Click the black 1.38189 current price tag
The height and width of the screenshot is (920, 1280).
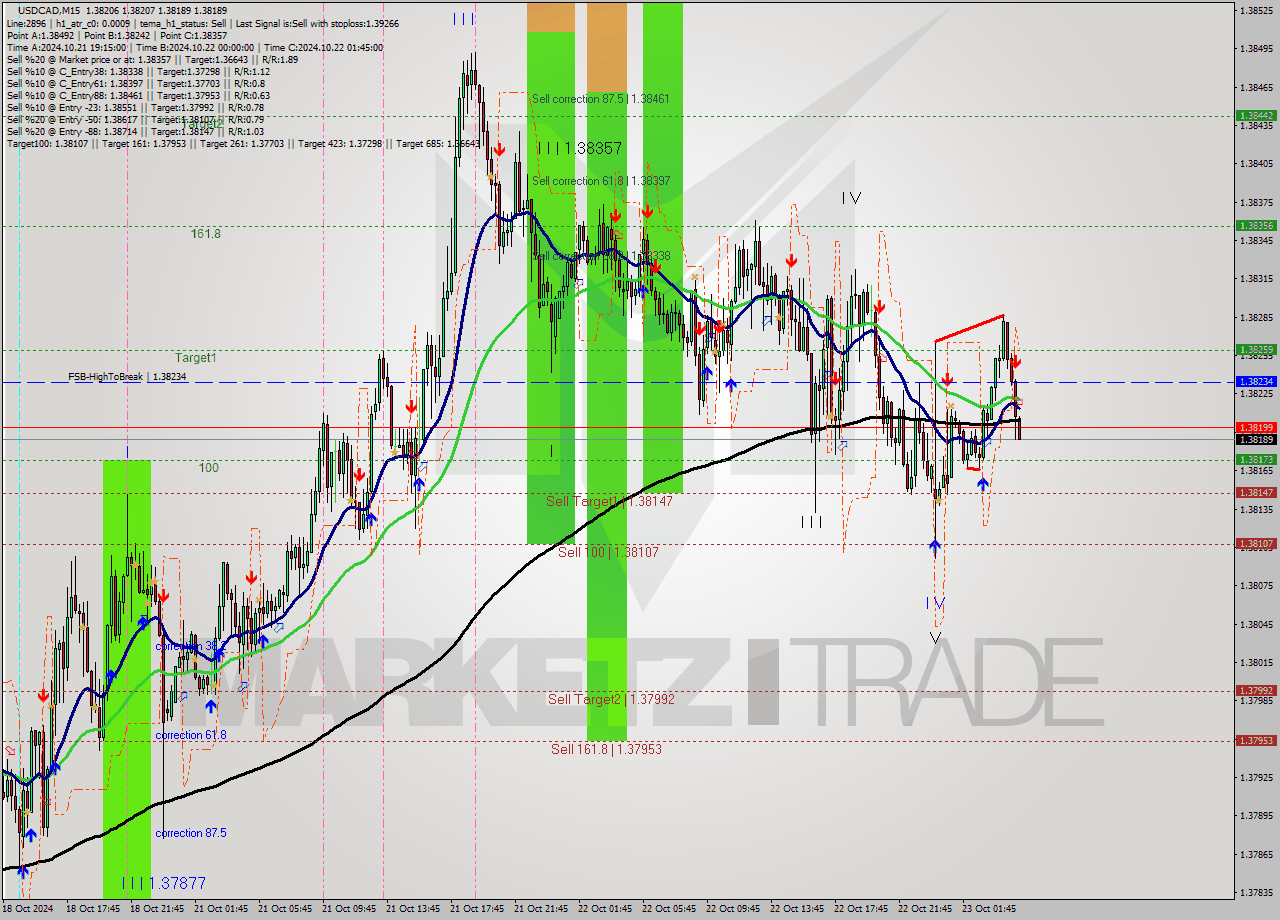(x=1256, y=439)
